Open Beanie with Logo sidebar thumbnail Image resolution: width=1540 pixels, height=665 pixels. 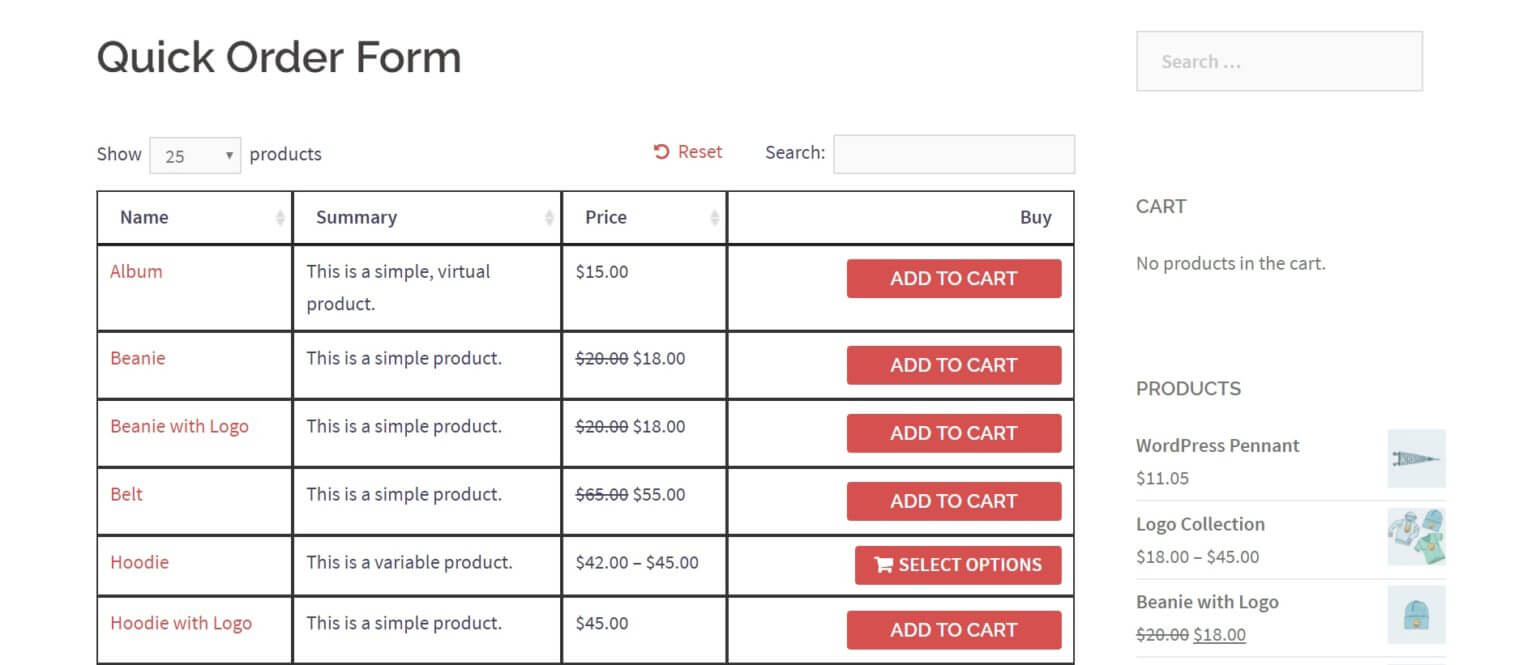pyautogui.click(x=1416, y=615)
